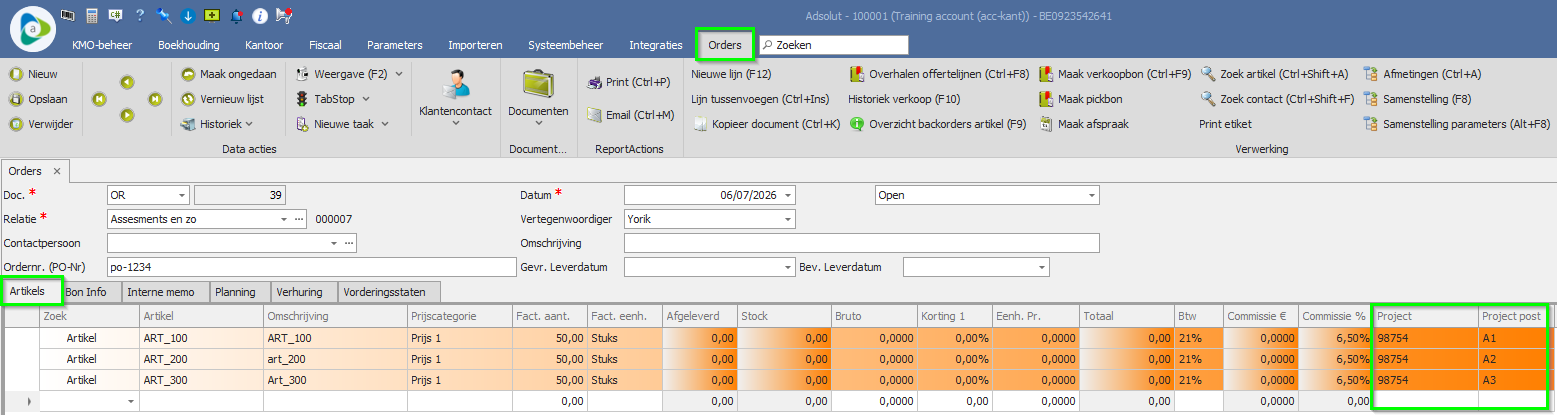Click the blue download arrow icon

pos(187,15)
